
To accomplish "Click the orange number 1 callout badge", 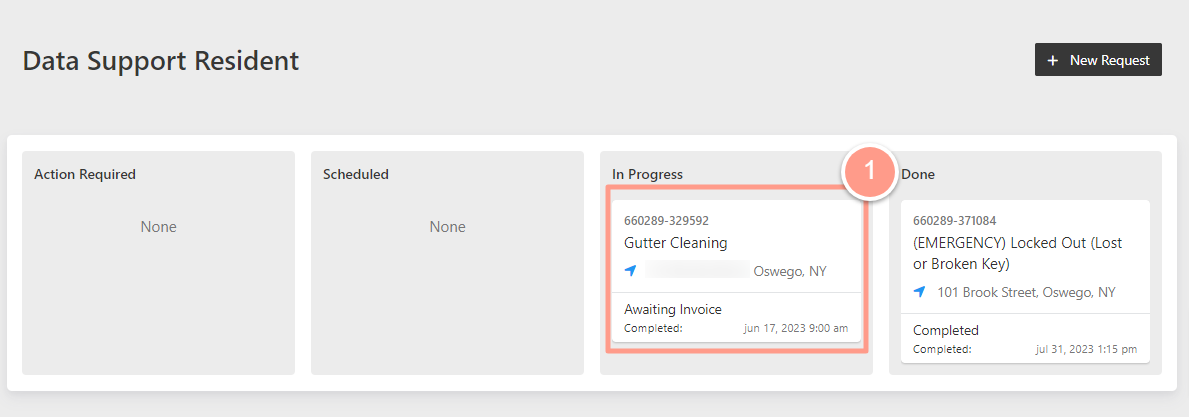I will tap(869, 172).
